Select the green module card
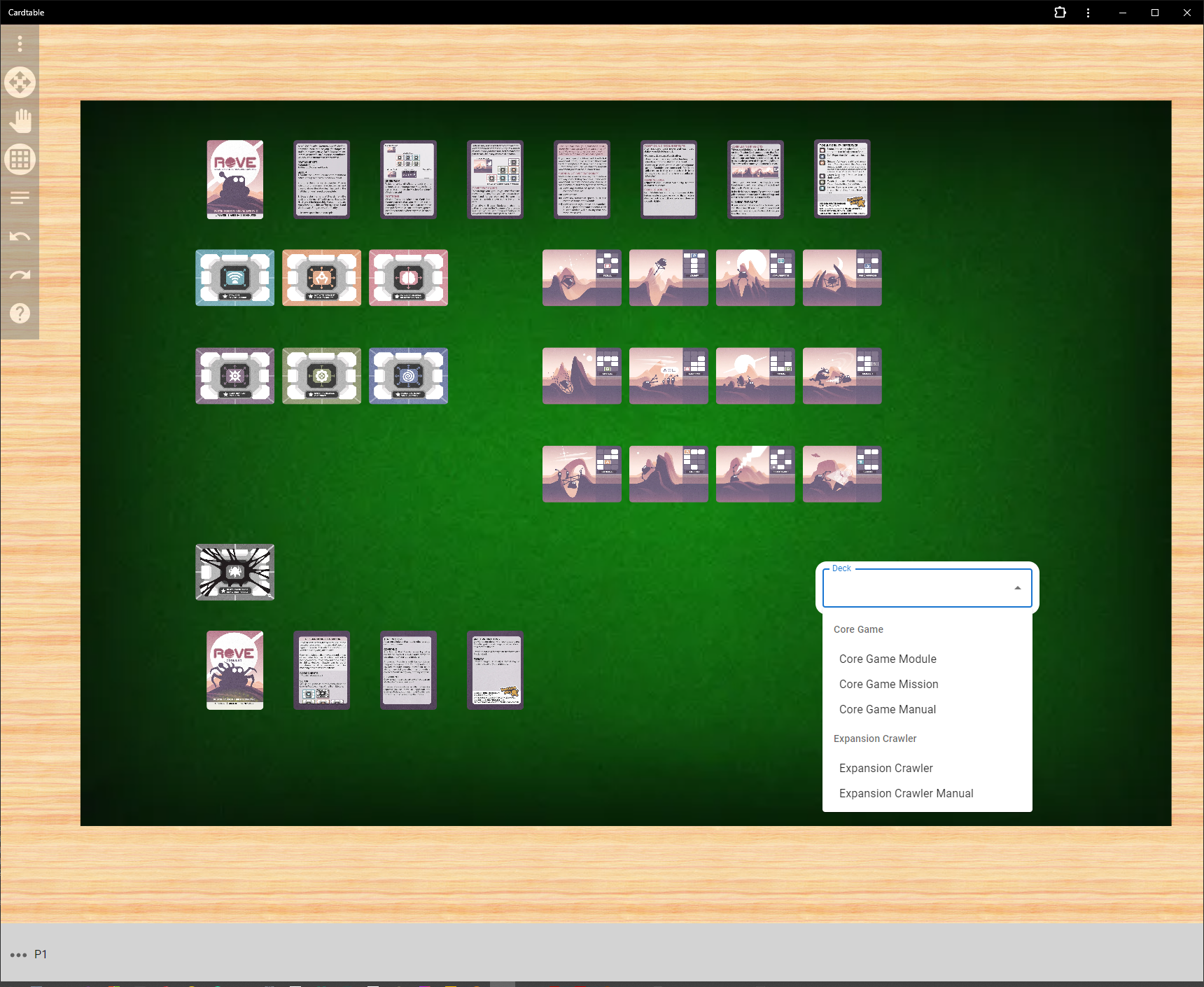Screen dimensions: 1204x987 (x=322, y=376)
